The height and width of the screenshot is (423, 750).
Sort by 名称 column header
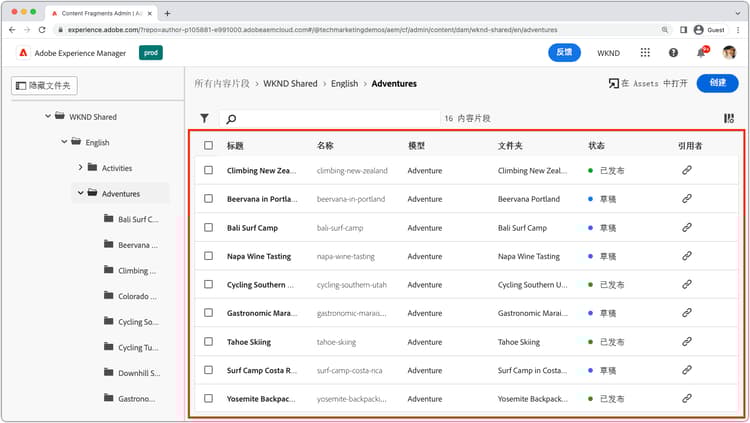(x=325, y=145)
